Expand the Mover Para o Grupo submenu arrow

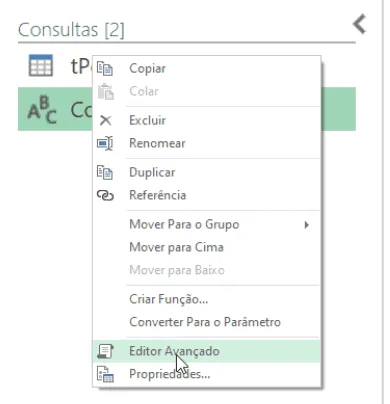click(x=306, y=225)
